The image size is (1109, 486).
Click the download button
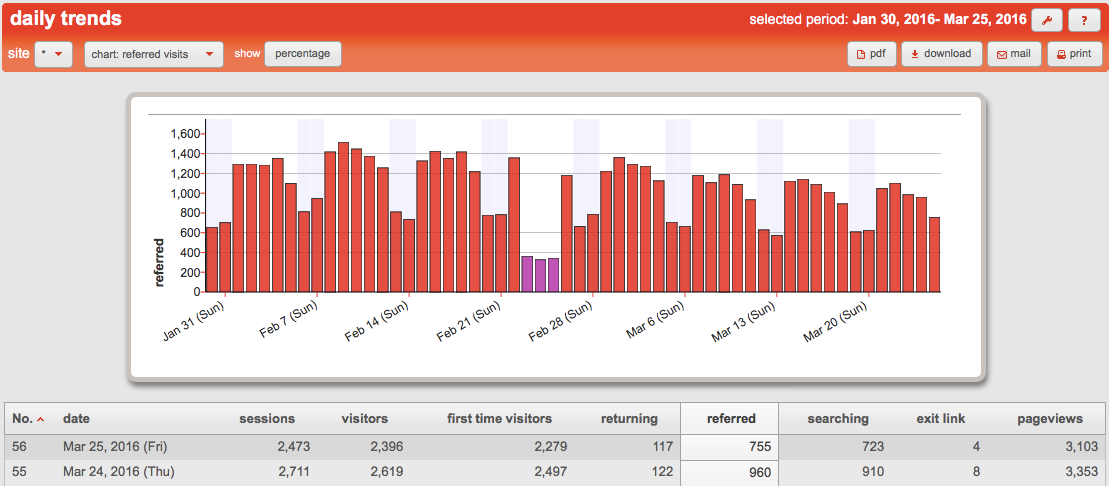point(941,54)
